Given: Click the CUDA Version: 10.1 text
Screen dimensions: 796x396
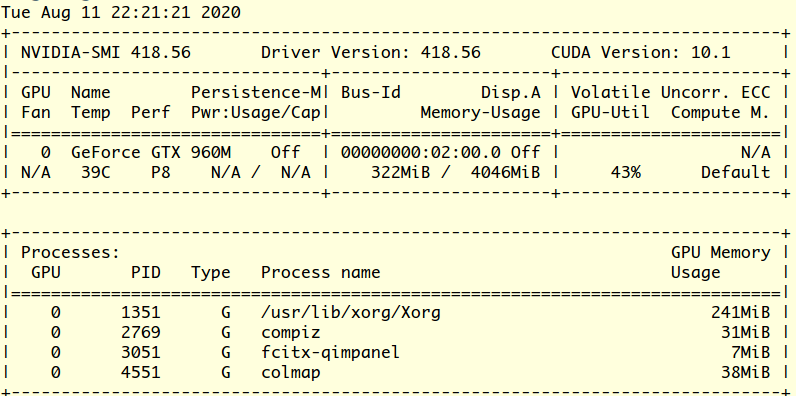Looking at the screenshot, I should [641, 52].
